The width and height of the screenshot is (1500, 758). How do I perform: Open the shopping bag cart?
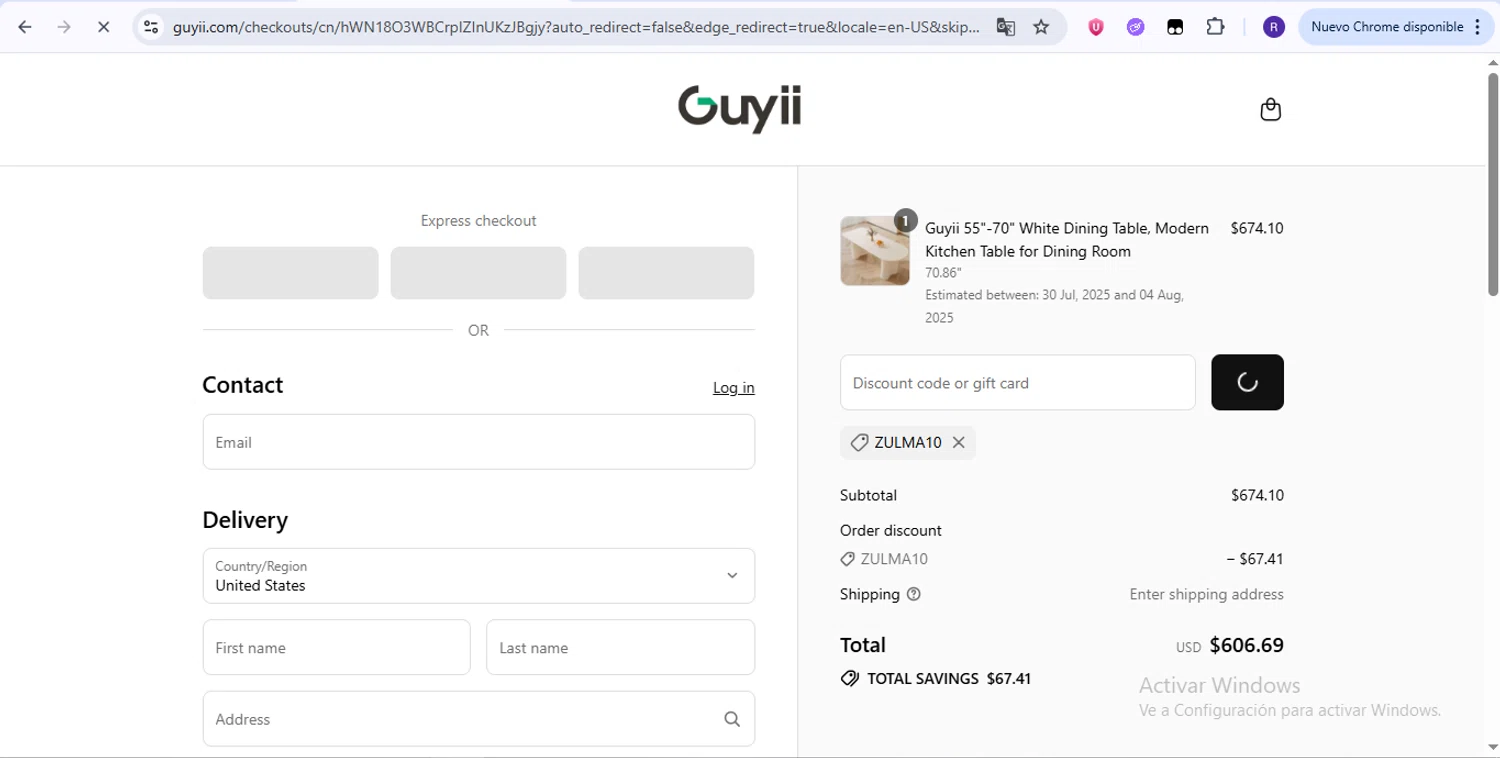click(1270, 109)
